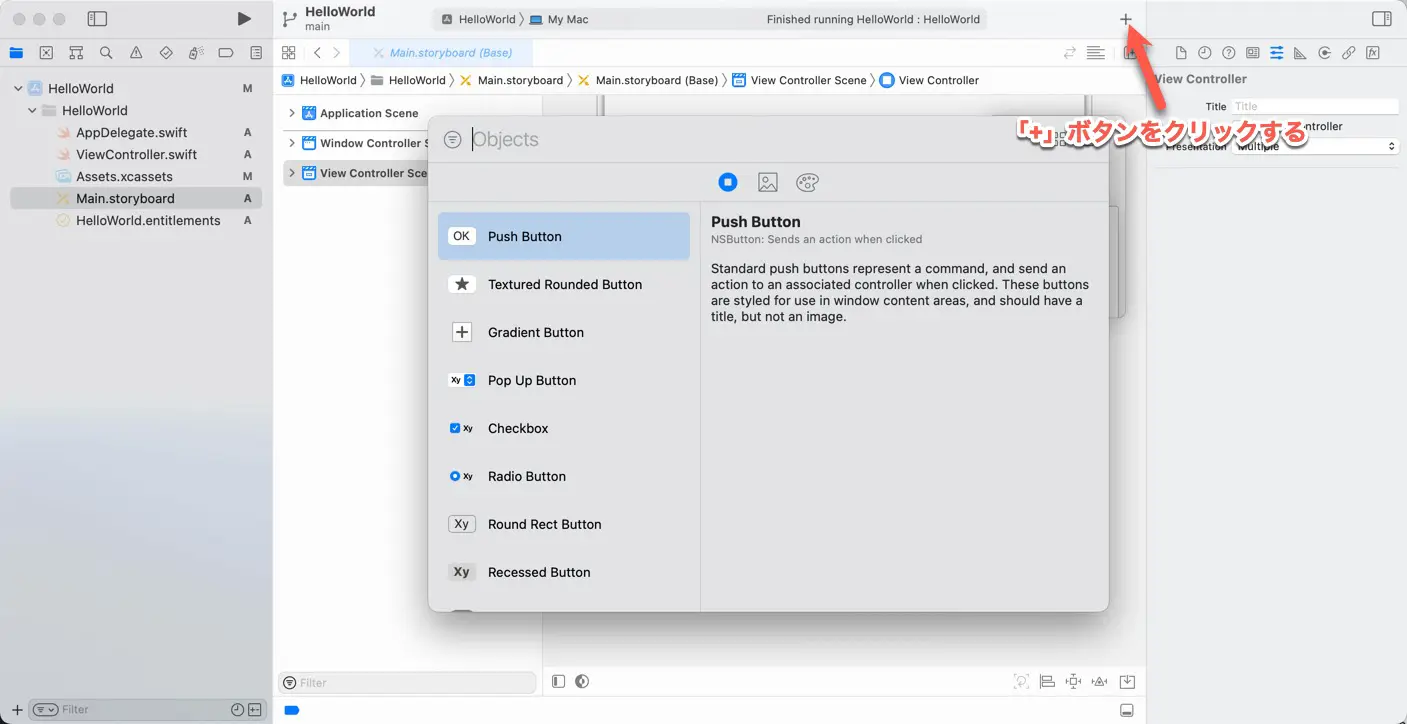
Task: Run the HelloWorld project with the play button
Action: click(244, 19)
